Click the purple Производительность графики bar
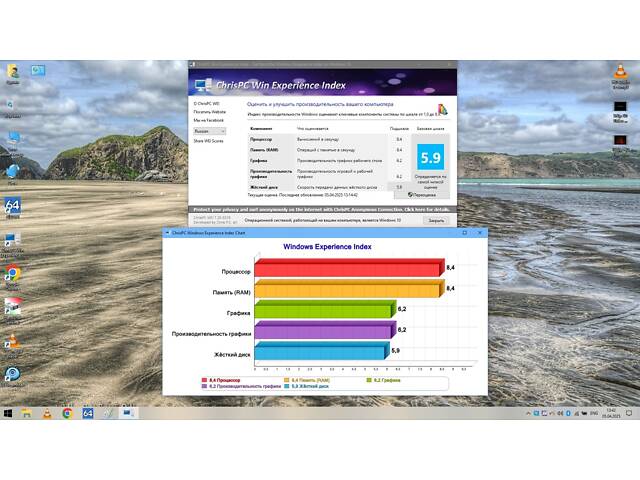Screen dimensions: 640x480 (325, 330)
